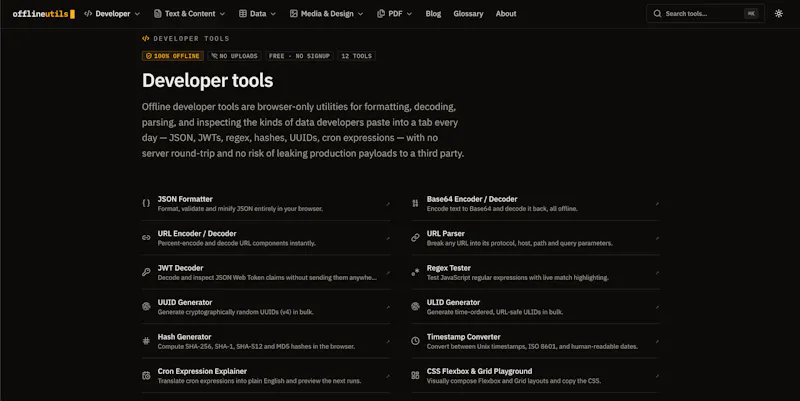Click the FREE · NO SIGNUP badge
This screenshot has width=800, height=401.
point(299,56)
